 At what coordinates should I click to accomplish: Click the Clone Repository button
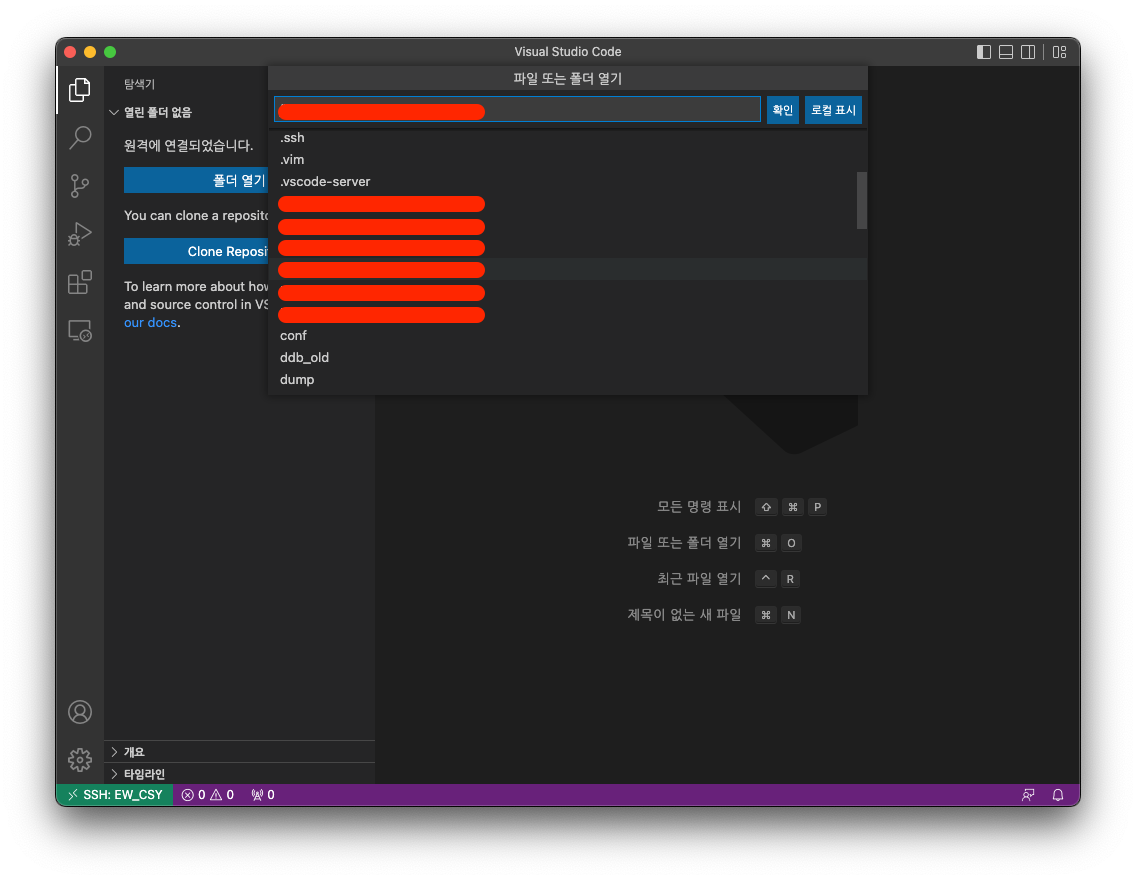pyautogui.click(x=196, y=251)
